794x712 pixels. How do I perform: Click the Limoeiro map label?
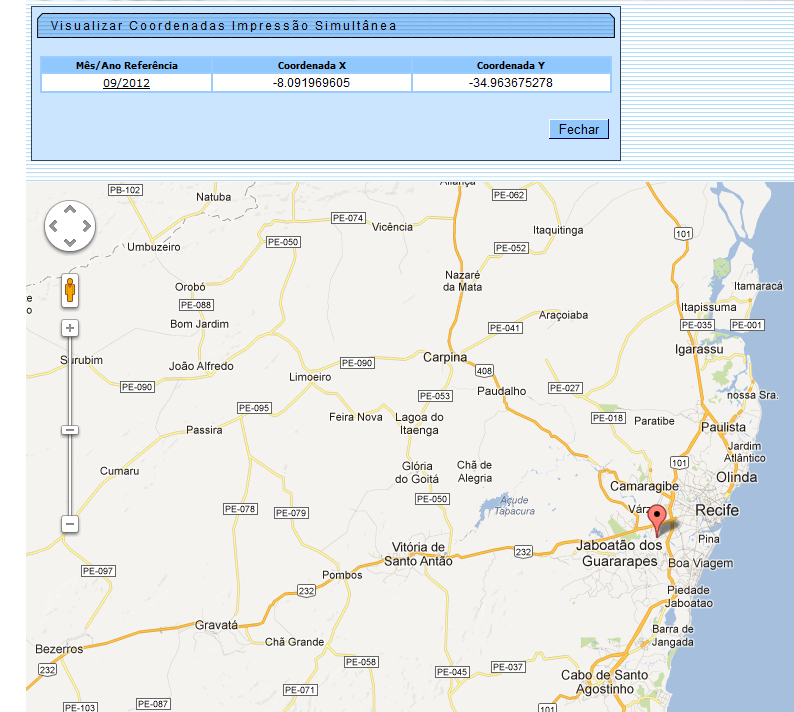310,377
